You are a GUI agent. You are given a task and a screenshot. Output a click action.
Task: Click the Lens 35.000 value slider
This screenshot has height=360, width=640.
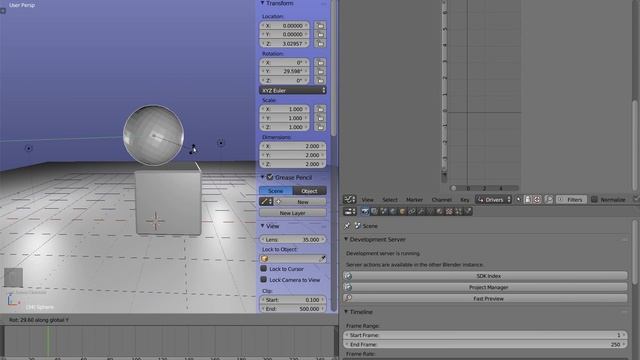[293, 240]
